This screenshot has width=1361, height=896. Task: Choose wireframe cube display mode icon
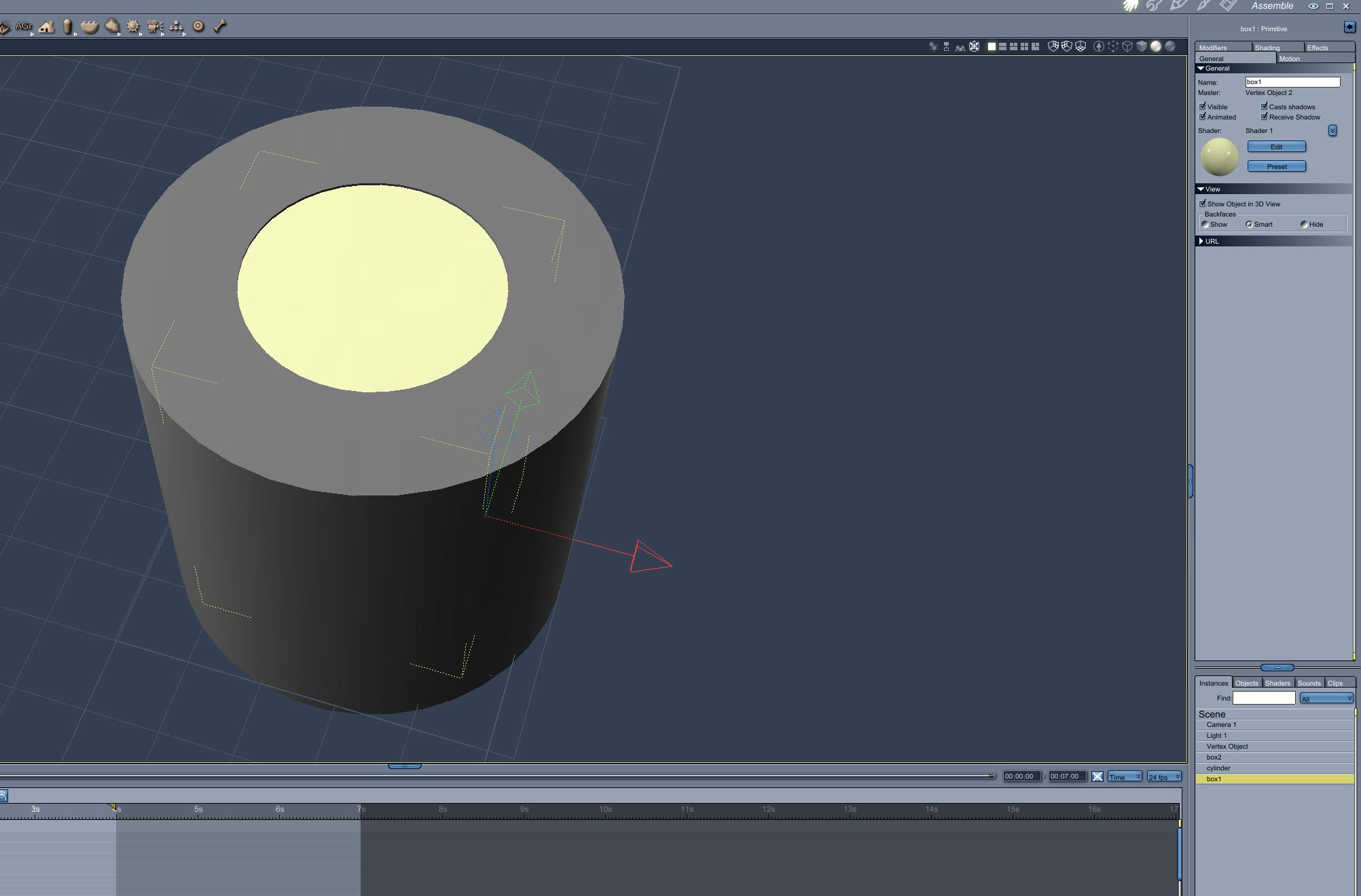[1127, 47]
